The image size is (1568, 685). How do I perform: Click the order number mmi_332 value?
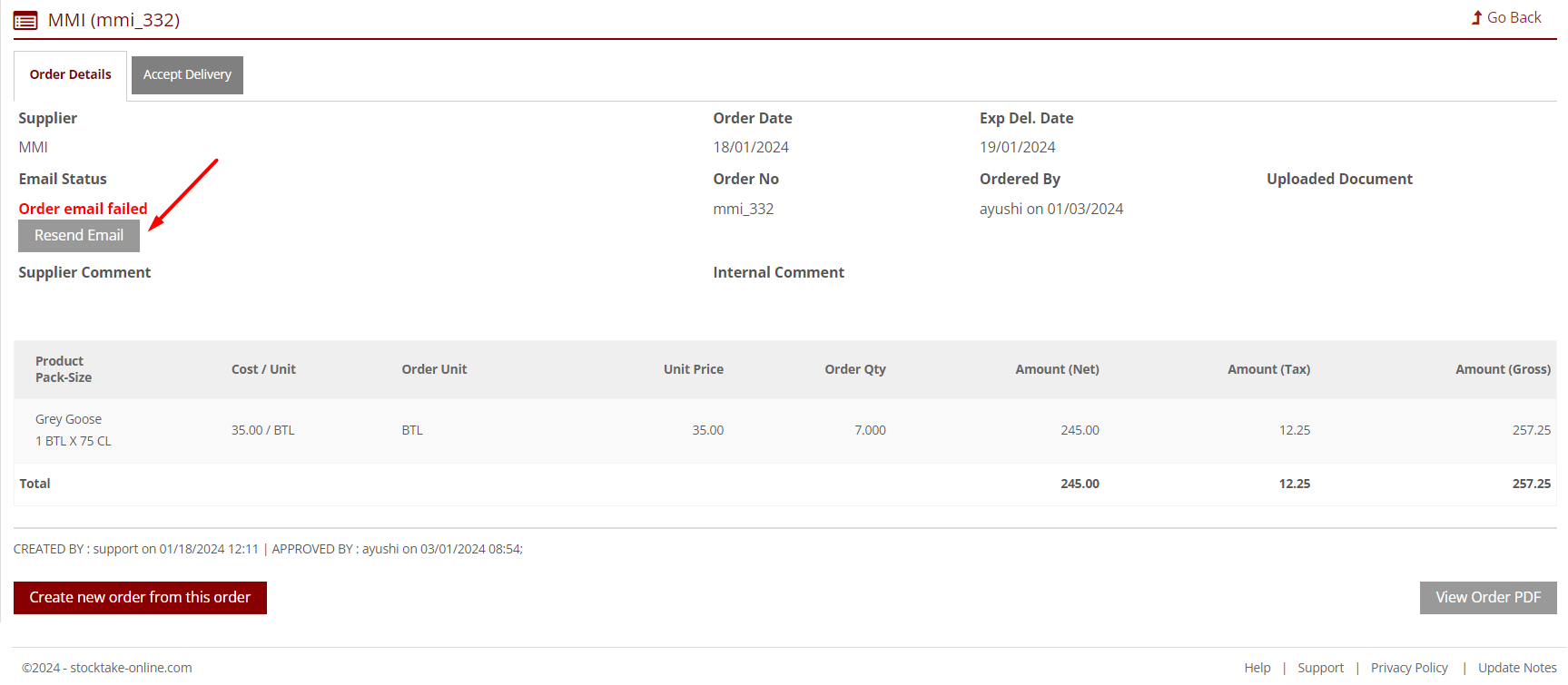[x=743, y=209]
